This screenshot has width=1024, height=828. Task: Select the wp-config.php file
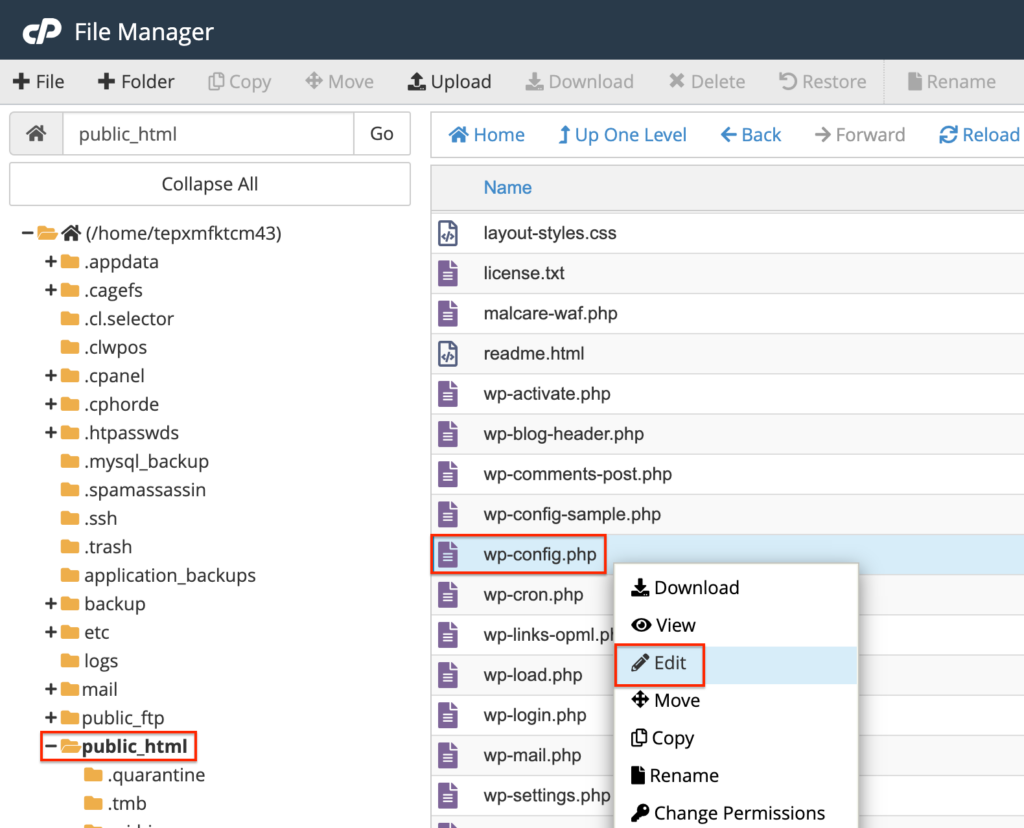pyautogui.click(x=539, y=554)
